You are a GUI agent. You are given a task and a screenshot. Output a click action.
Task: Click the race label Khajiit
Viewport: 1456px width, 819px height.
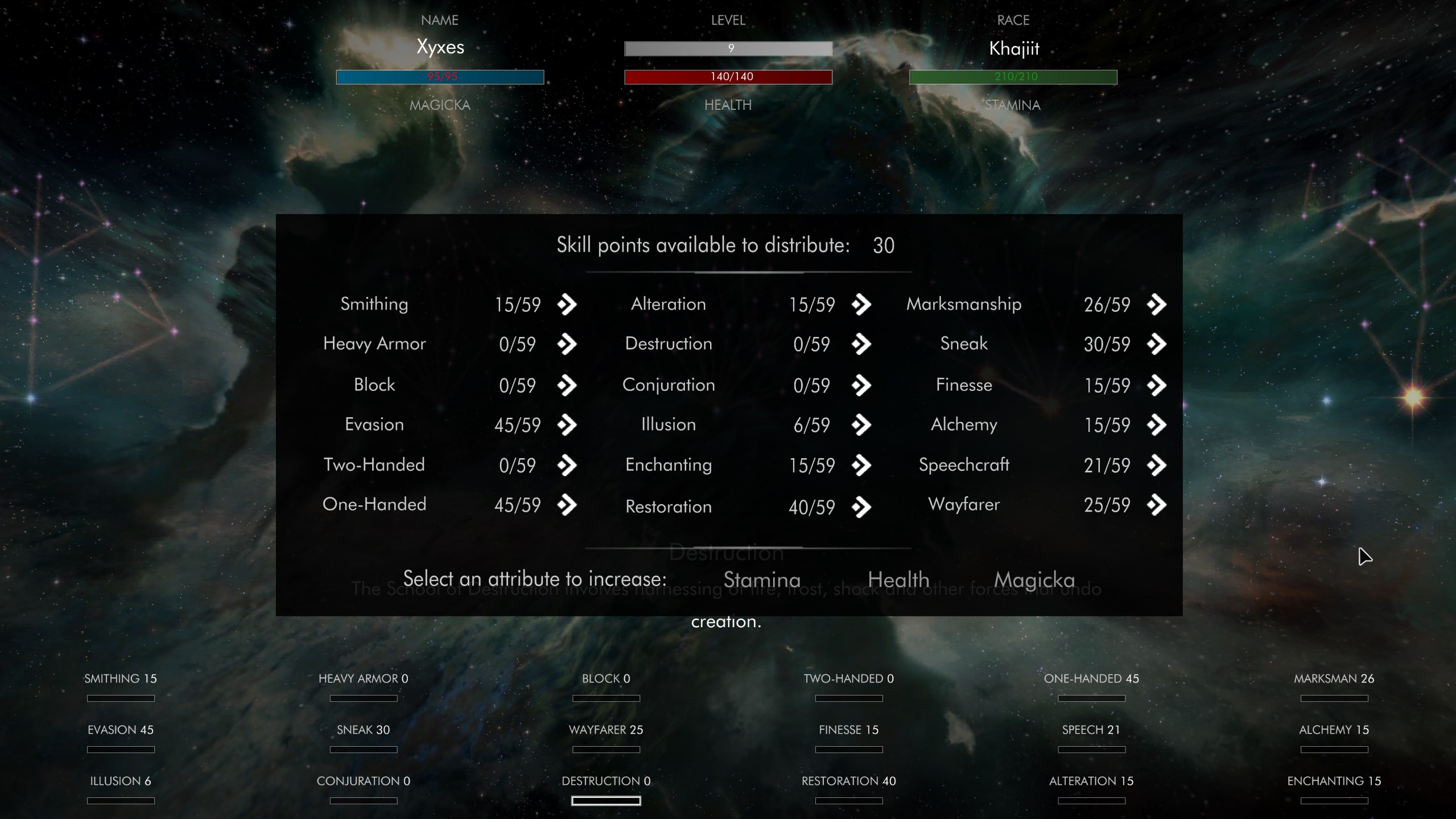tap(1014, 48)
